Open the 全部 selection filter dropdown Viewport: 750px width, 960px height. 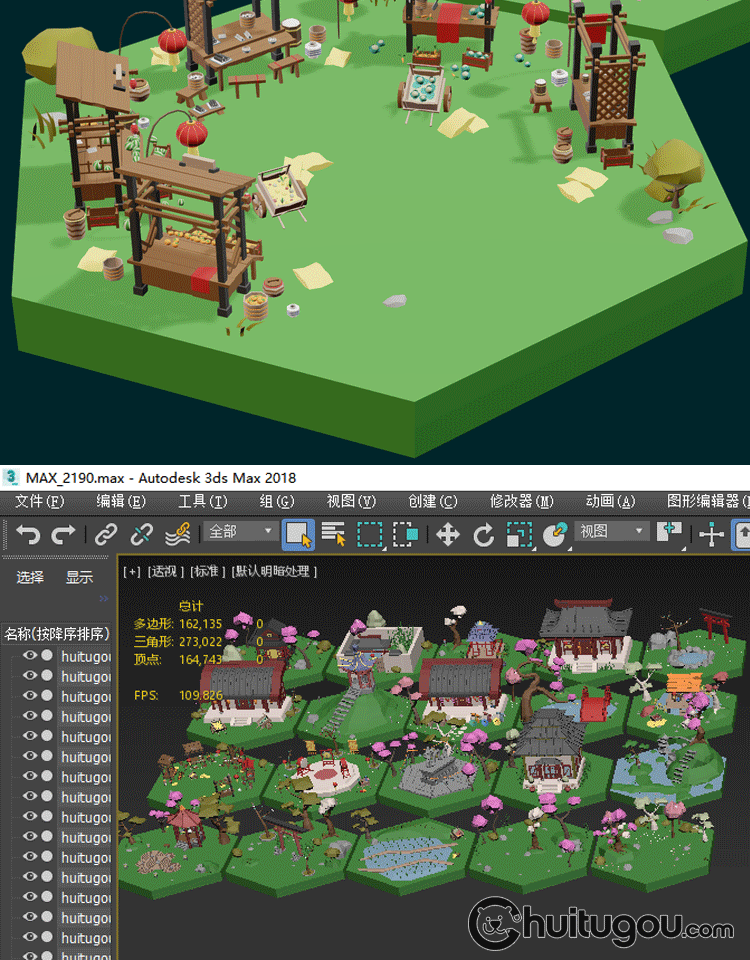pyautogui.click(x=241, y=532)
